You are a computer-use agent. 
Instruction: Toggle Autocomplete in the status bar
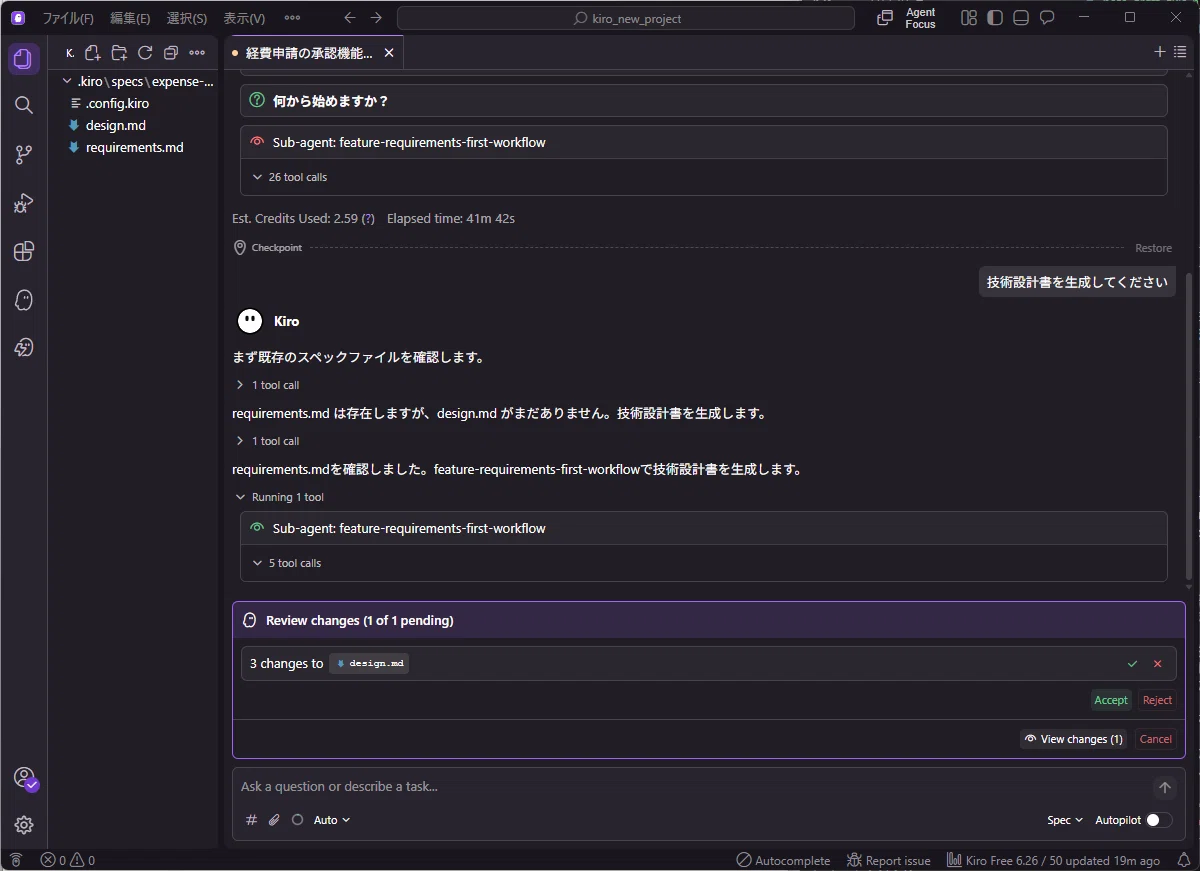click(x=783, y=860)
